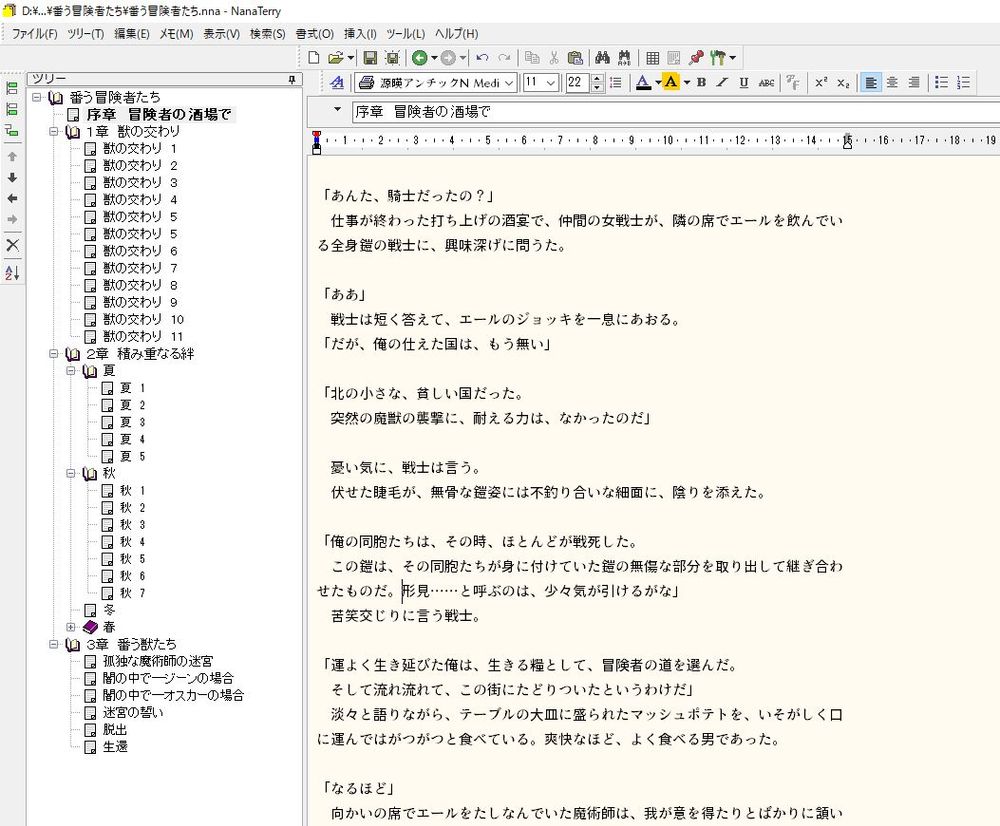Image resolution: width=1000 pixels, height=826 pixels.
Task: Click the line spacing icon next to 22
Action: coord(615,82)
